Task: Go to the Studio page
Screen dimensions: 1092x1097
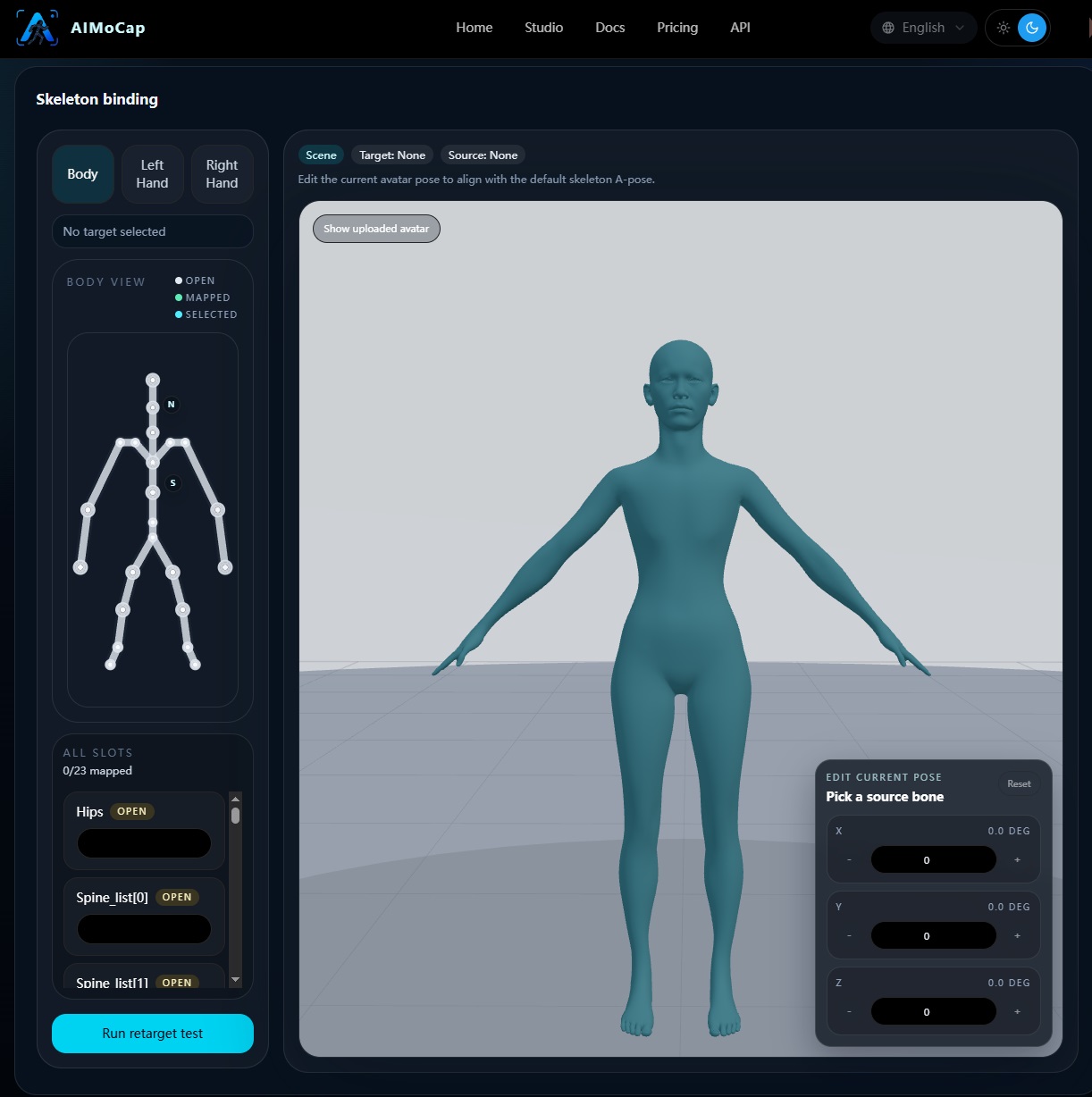Action: pos(543,28)
